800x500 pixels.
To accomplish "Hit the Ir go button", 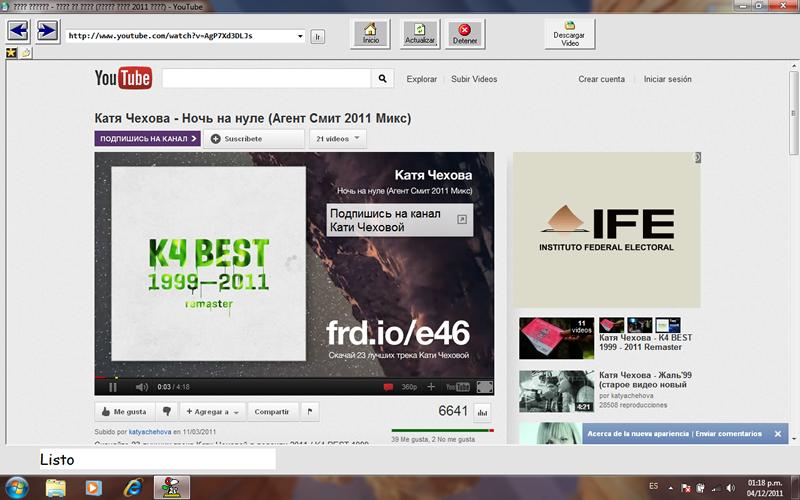I will [318, 37].
